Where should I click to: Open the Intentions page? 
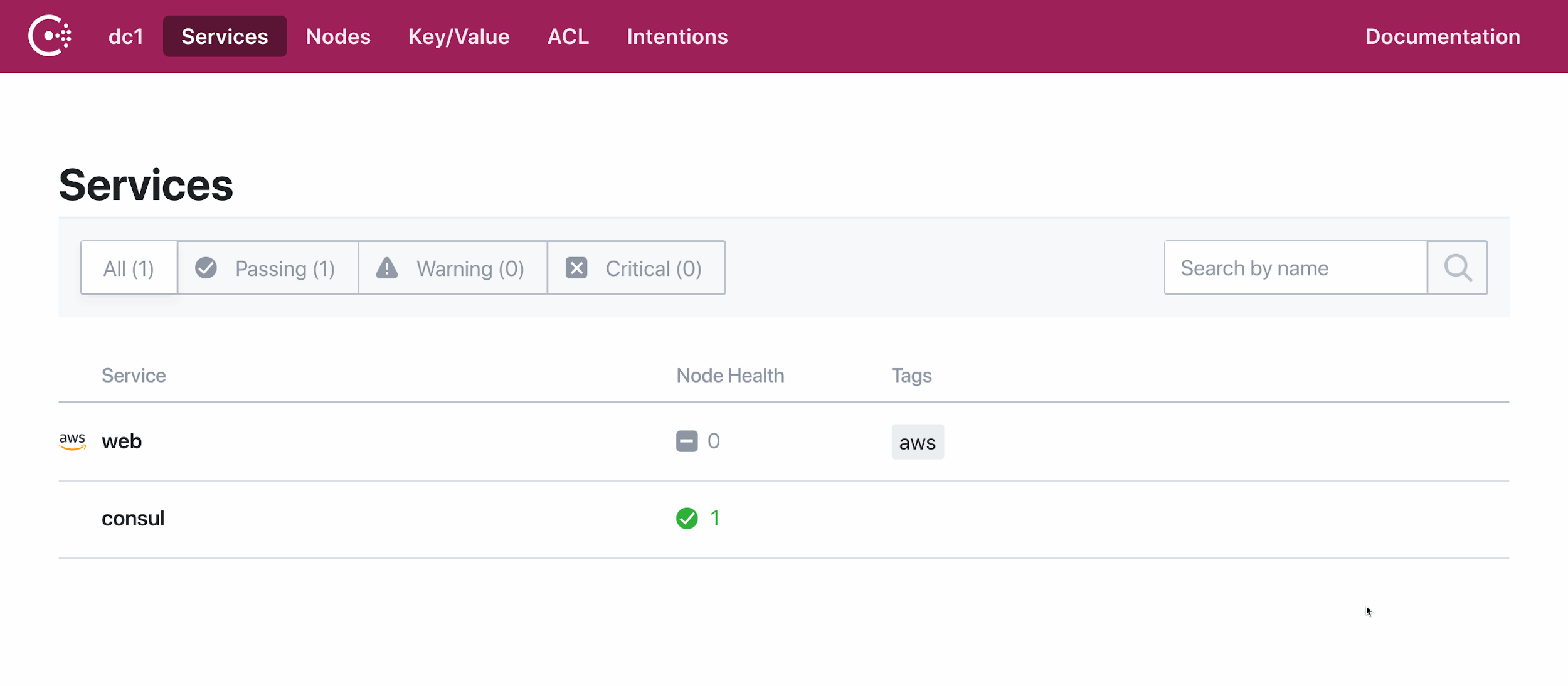click(x=677, y=36)
